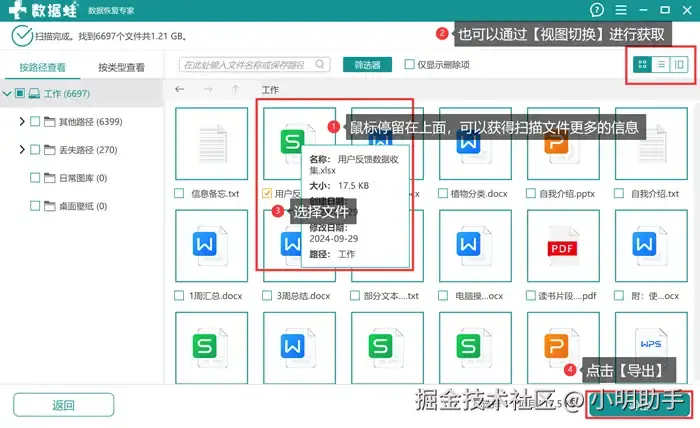Click the WPS file icon in bottom row

pyautogui.click(x=651, y=347)
